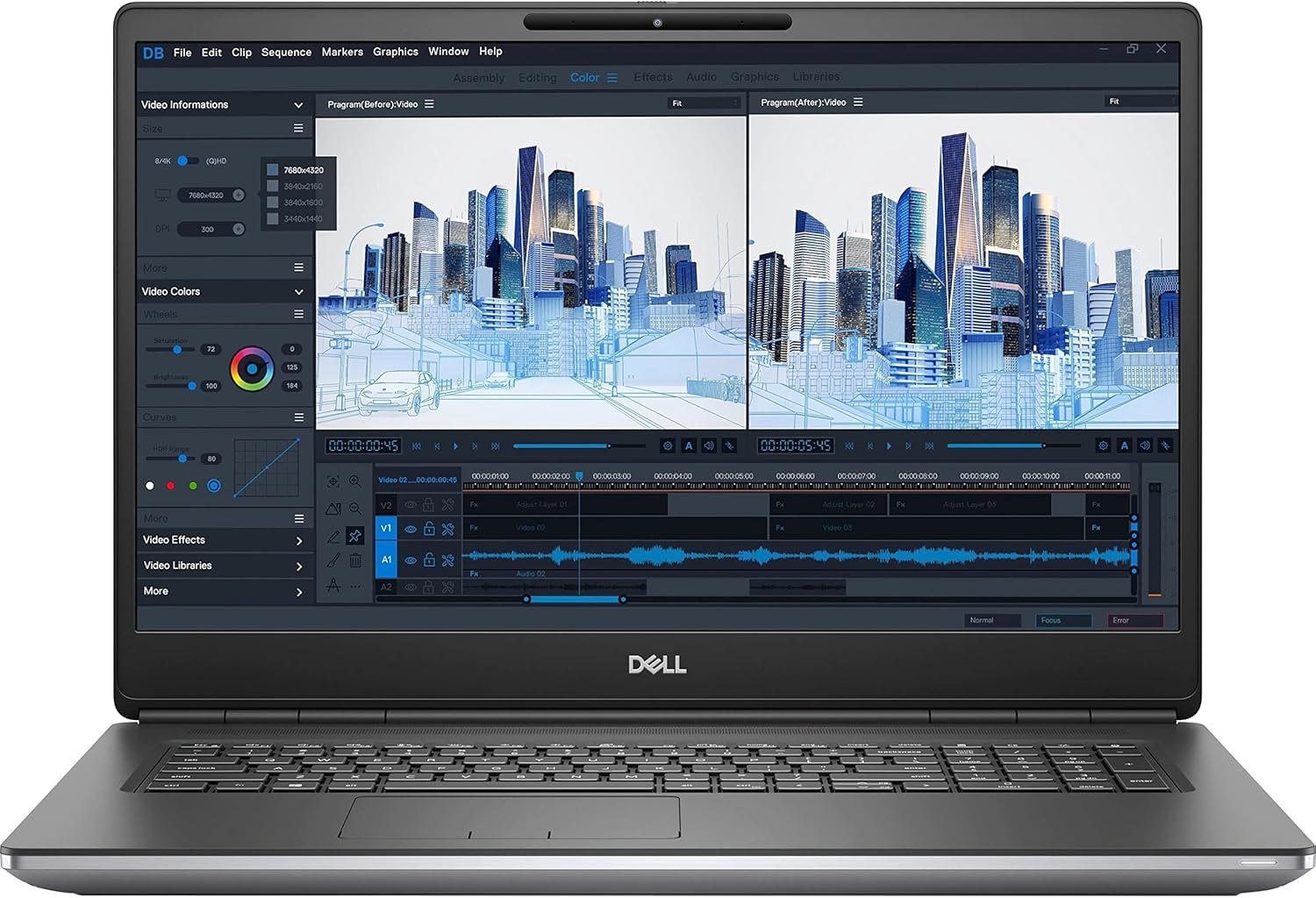Select the brush tool icon
The width and height of the screenshot is (1316, 898).
[333, 560]
